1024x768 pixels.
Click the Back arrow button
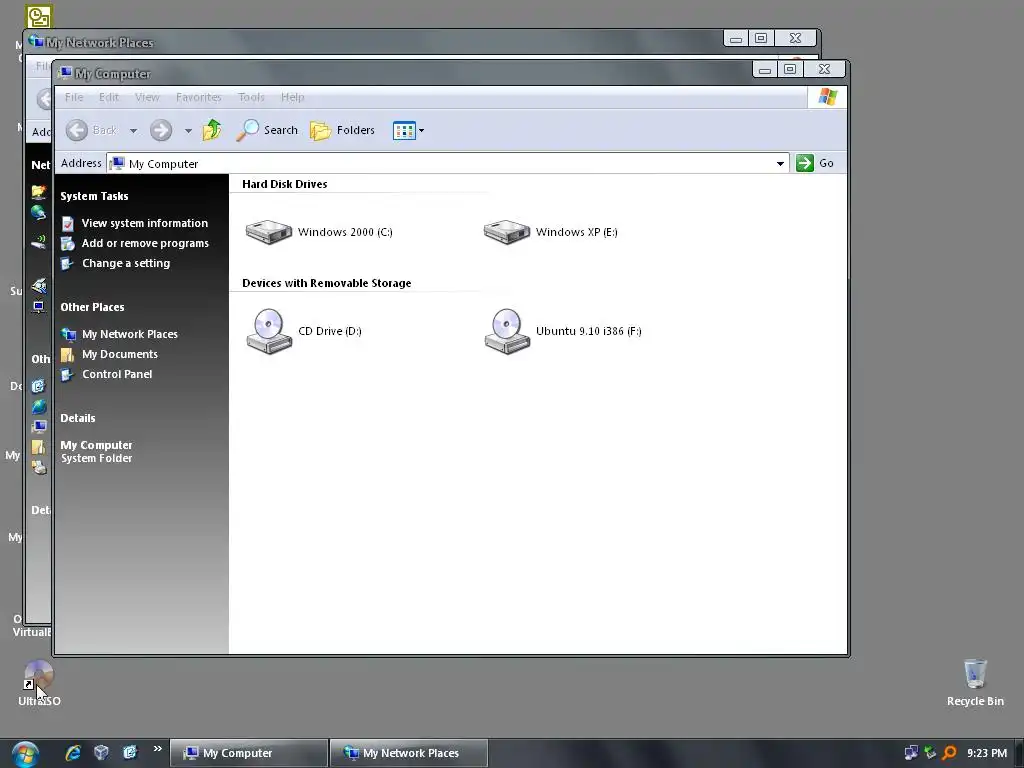(77, 131)
